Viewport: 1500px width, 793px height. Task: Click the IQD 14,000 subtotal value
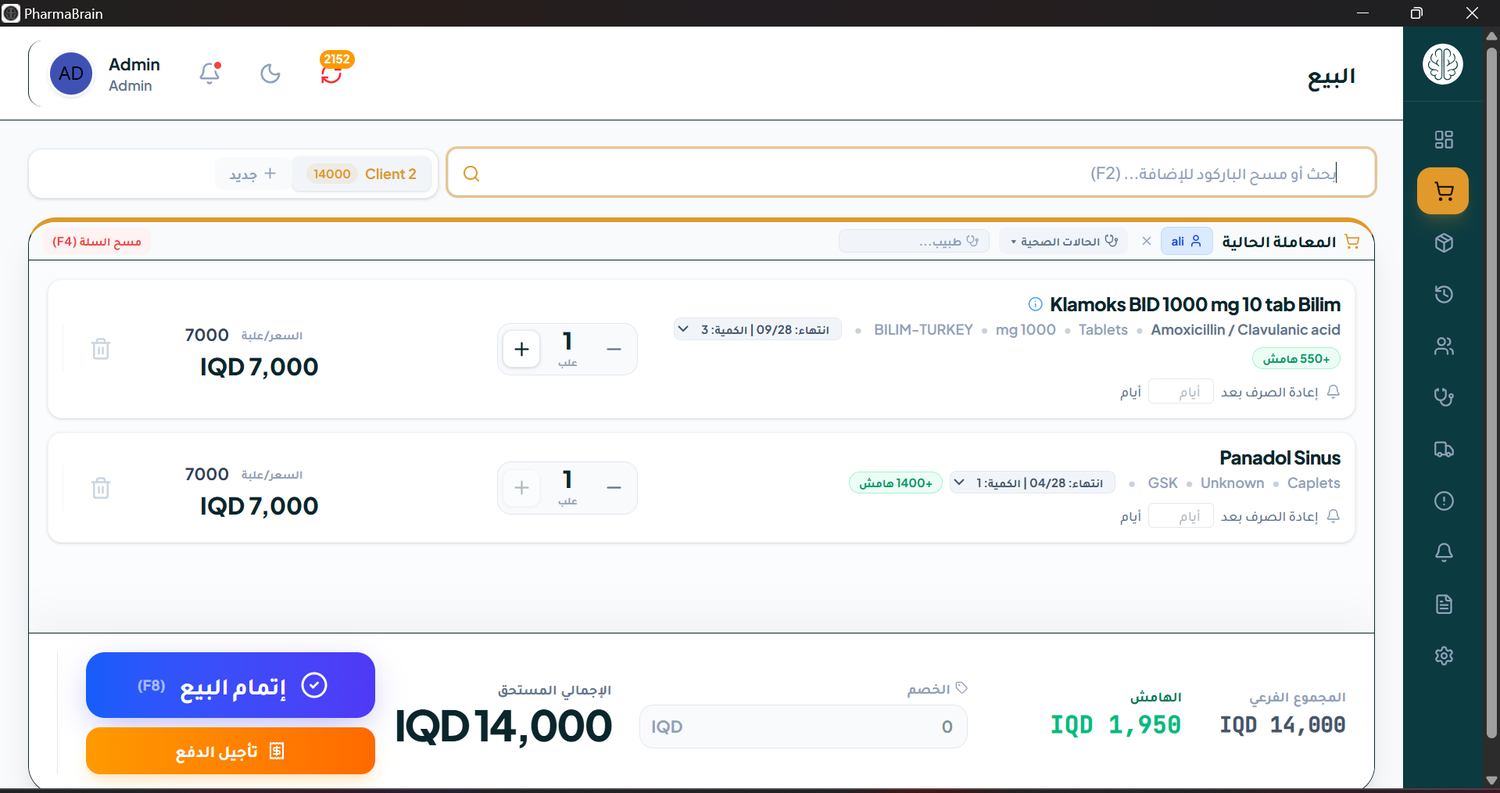pyautogui.click(x=1282, y=724)
